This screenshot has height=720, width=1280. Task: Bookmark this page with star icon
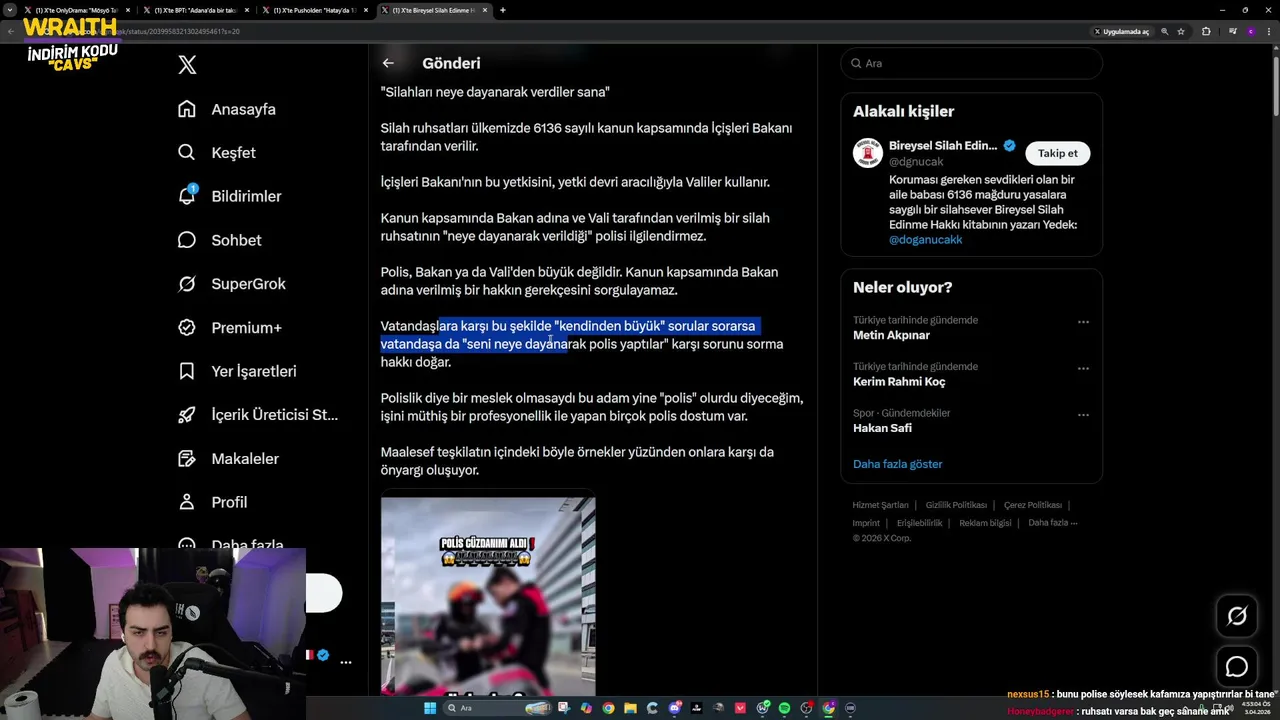(x=1181, y=32)
